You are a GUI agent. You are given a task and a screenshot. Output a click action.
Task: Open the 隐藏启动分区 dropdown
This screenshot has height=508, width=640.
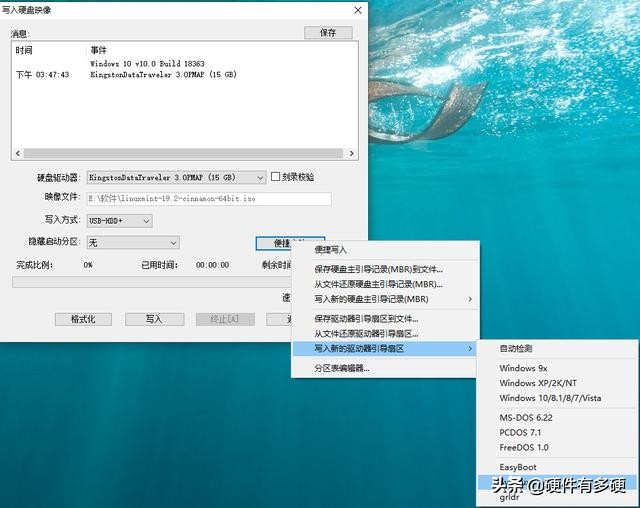(133, 243)
